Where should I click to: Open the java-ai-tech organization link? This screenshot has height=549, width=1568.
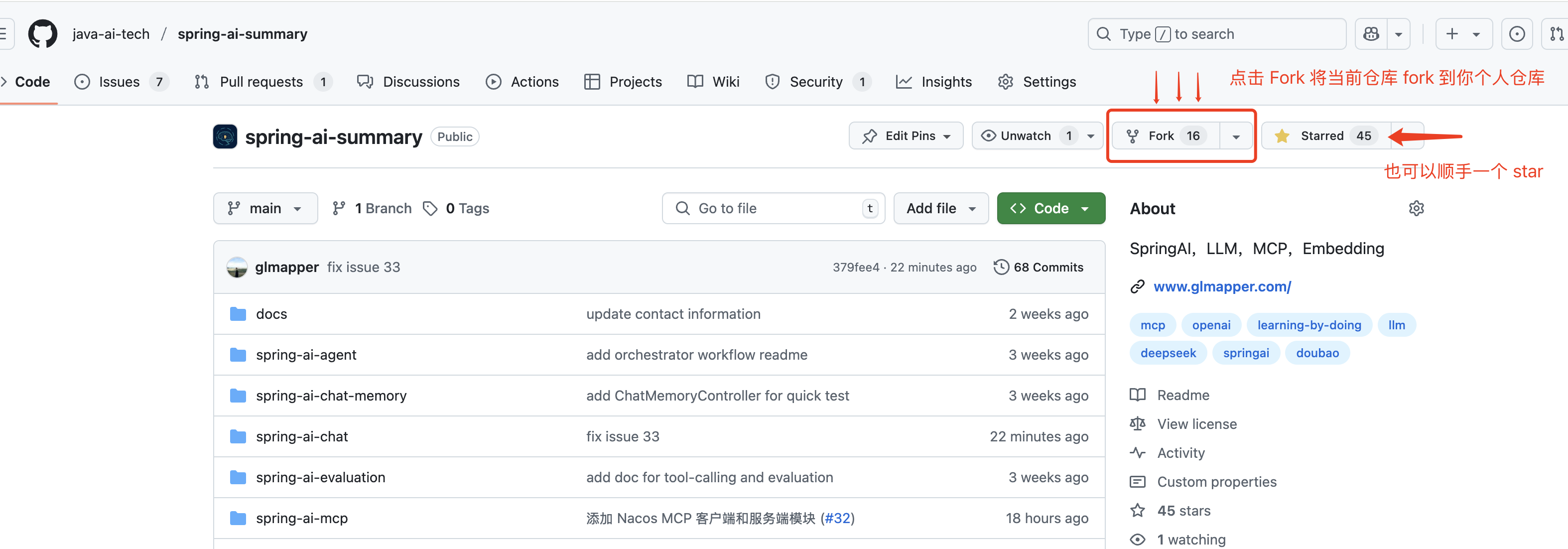click(111, 34)
